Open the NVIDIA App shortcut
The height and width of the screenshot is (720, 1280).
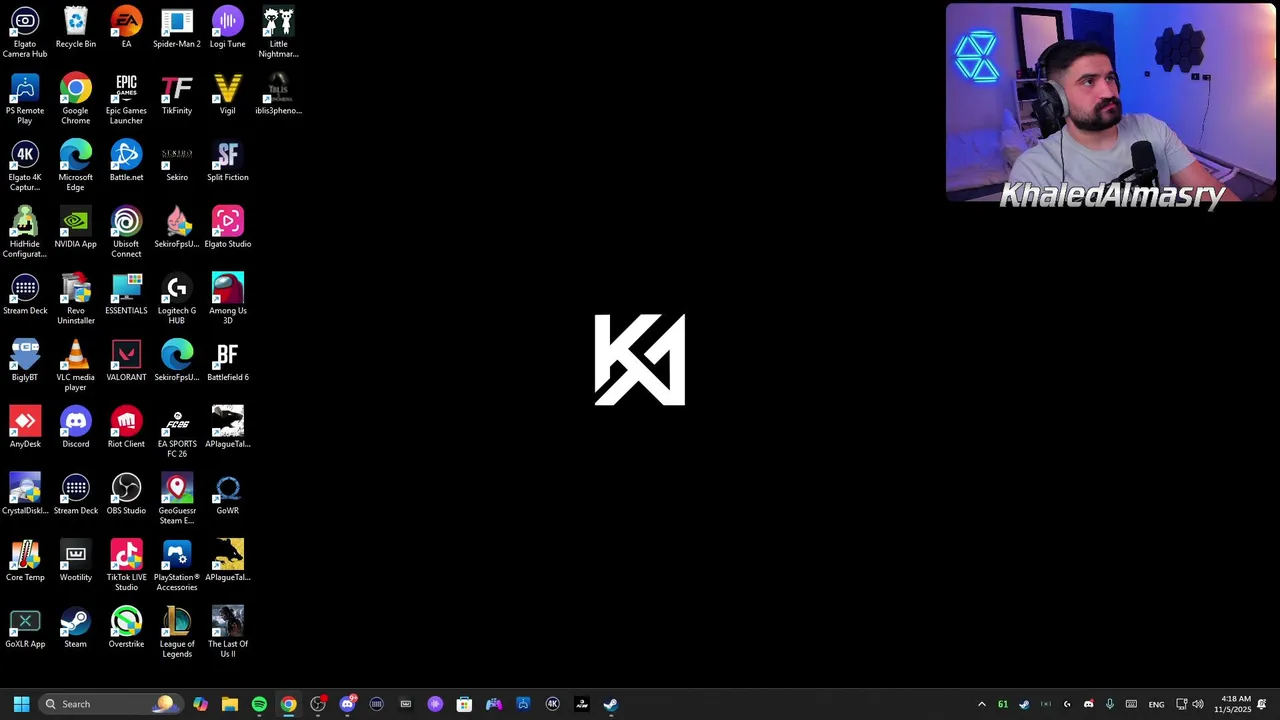pos(76,227)
